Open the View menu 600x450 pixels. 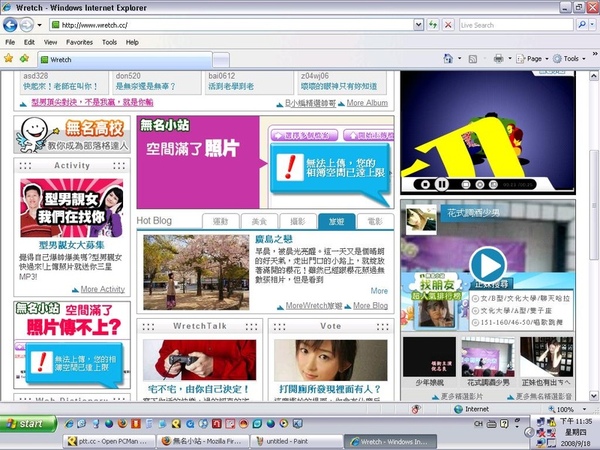51,42
